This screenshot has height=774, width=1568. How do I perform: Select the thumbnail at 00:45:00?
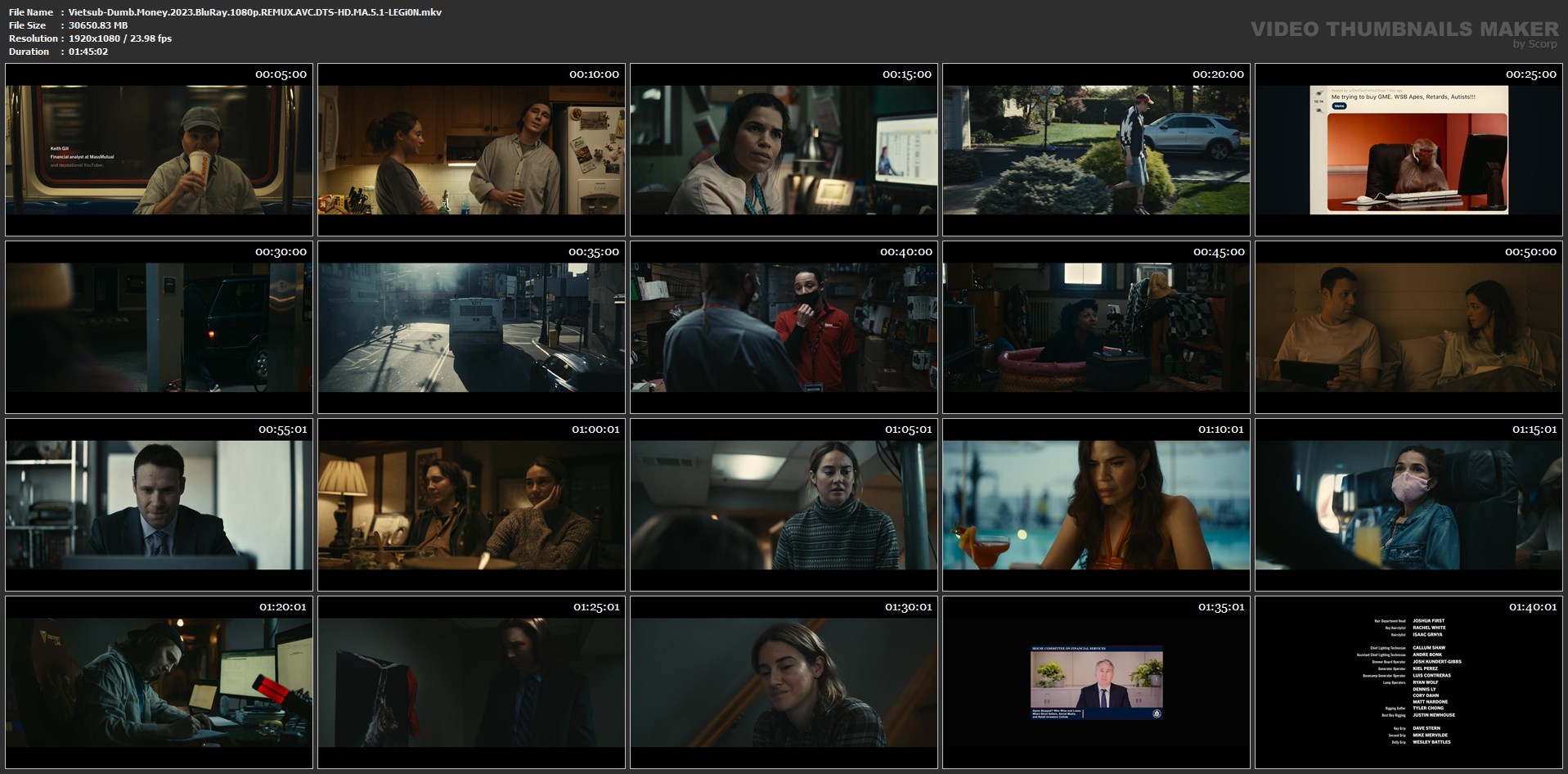click(1096, 327)
